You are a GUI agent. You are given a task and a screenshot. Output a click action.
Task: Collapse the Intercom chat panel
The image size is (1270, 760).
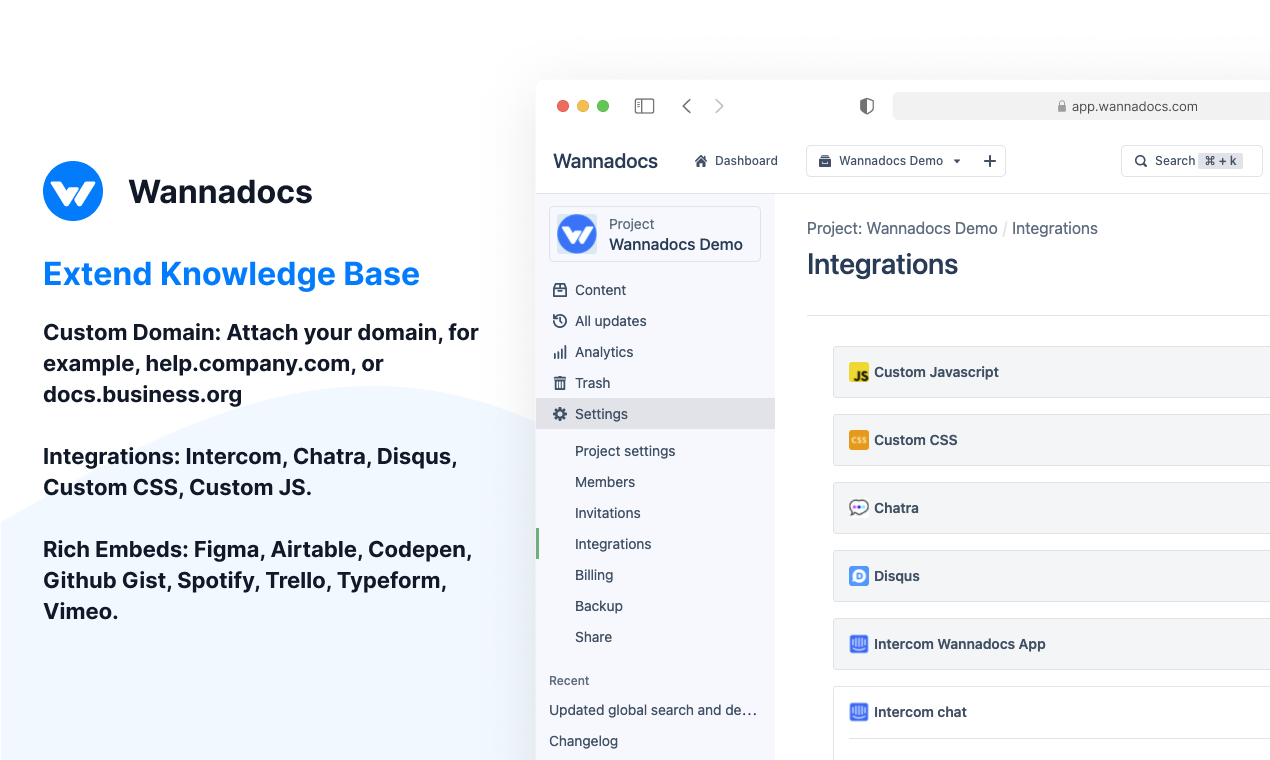point(1051,712)
